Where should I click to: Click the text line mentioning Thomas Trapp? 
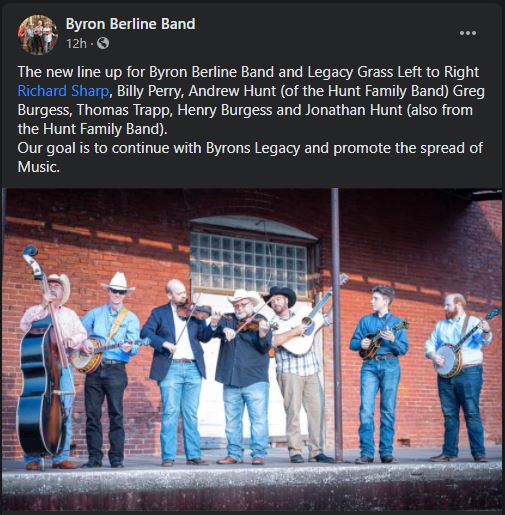245,110
